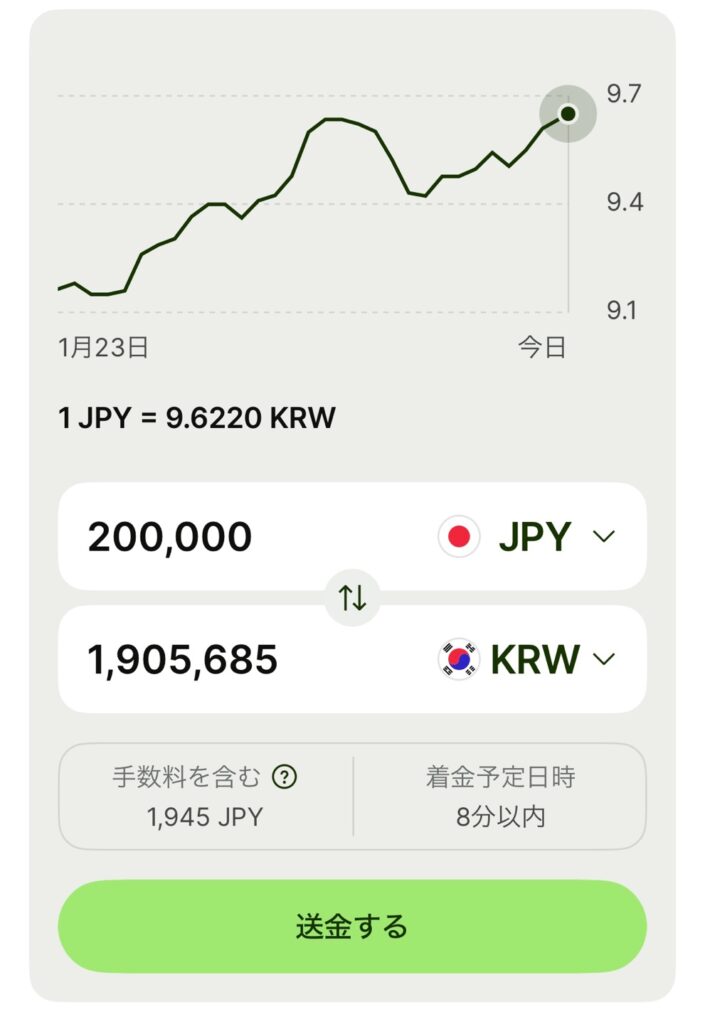Click the 1月23日 chart date label

point(104,347)
